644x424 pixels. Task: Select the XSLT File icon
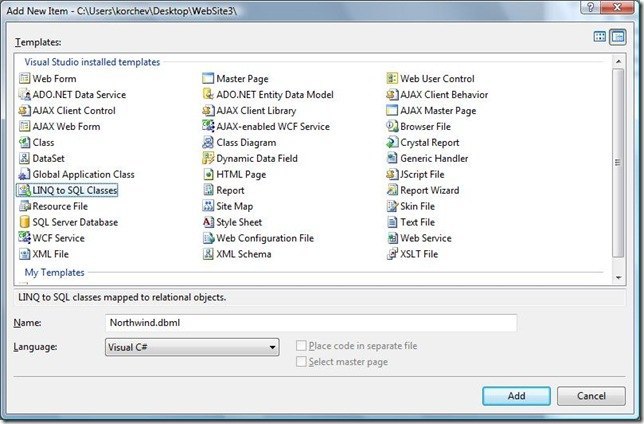(x=392, y=254)
